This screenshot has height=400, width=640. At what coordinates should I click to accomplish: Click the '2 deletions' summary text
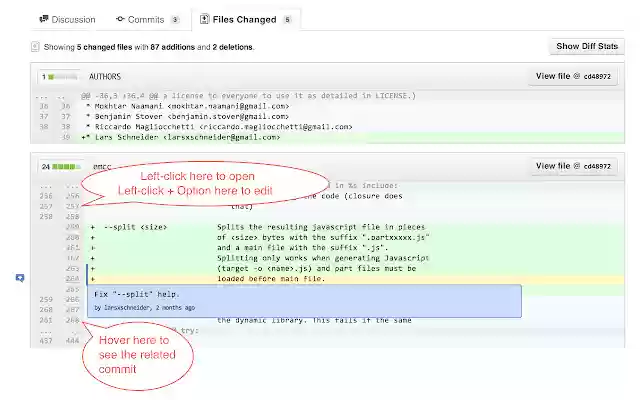point(233,47)
